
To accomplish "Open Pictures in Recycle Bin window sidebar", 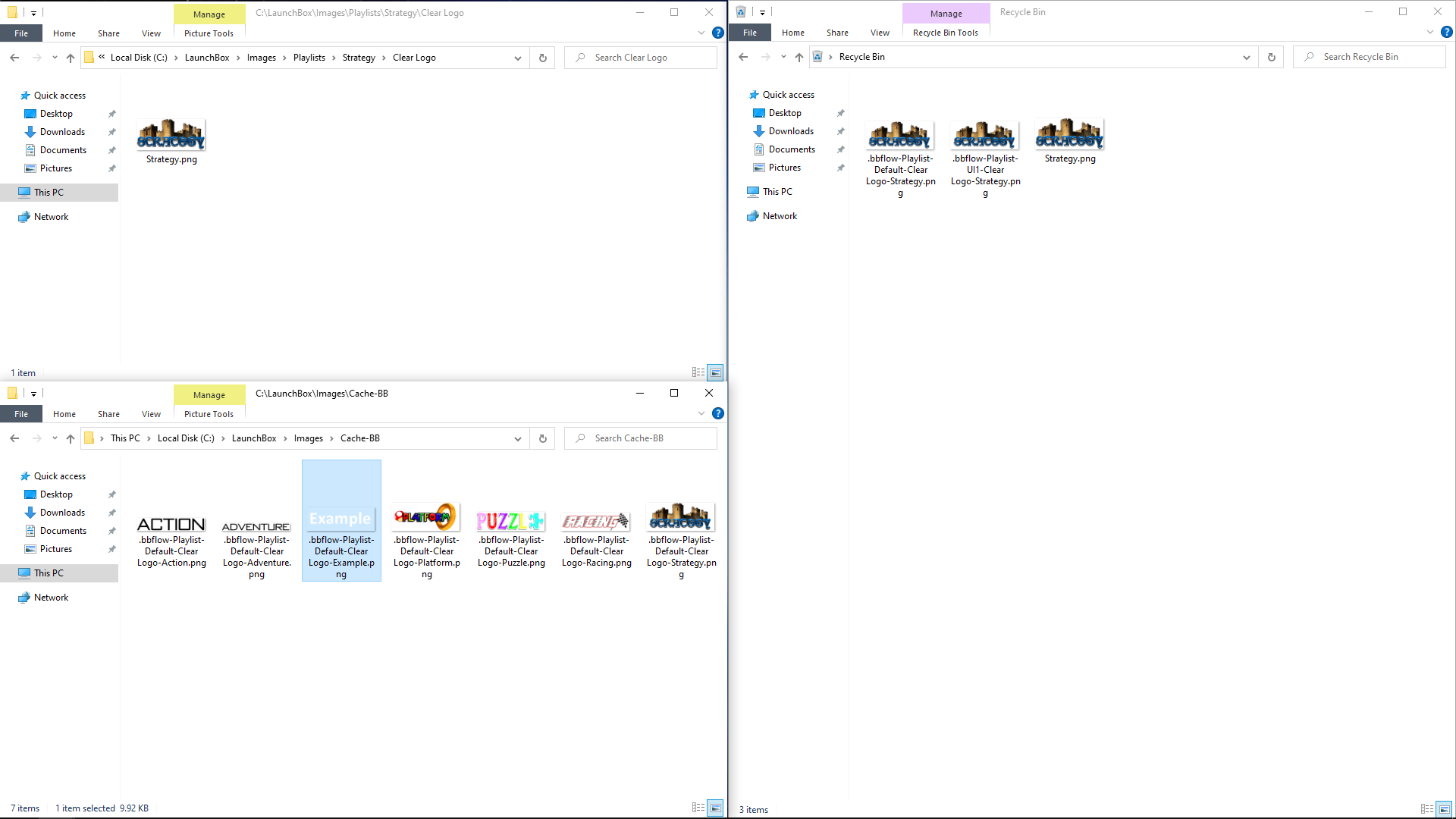I will tap(785, 168).
